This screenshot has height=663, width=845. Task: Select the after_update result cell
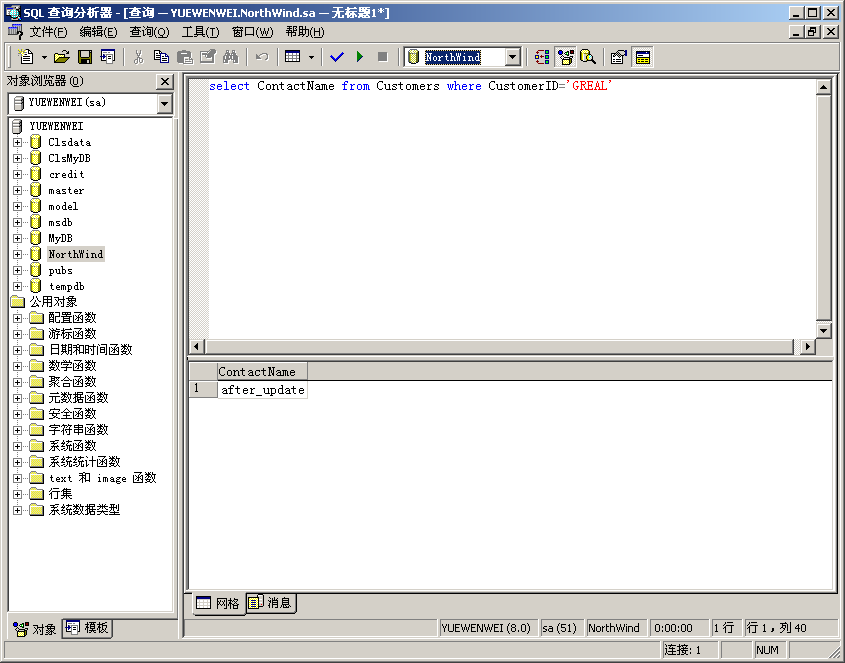pos(262,390)
